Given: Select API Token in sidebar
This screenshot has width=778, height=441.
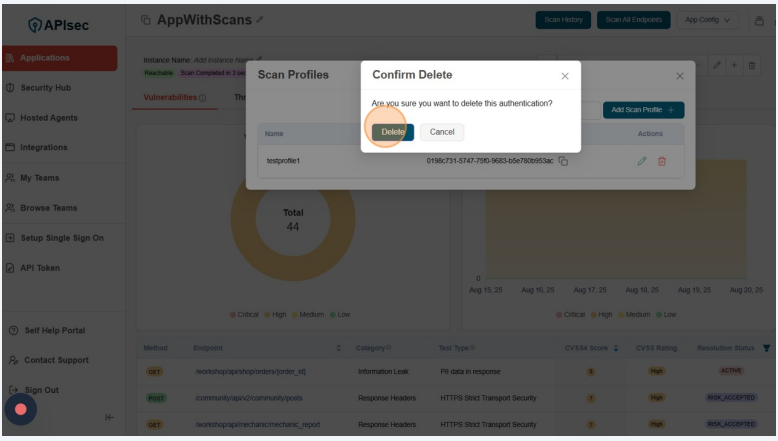Looking at the screenshot, I should point(40,268).
